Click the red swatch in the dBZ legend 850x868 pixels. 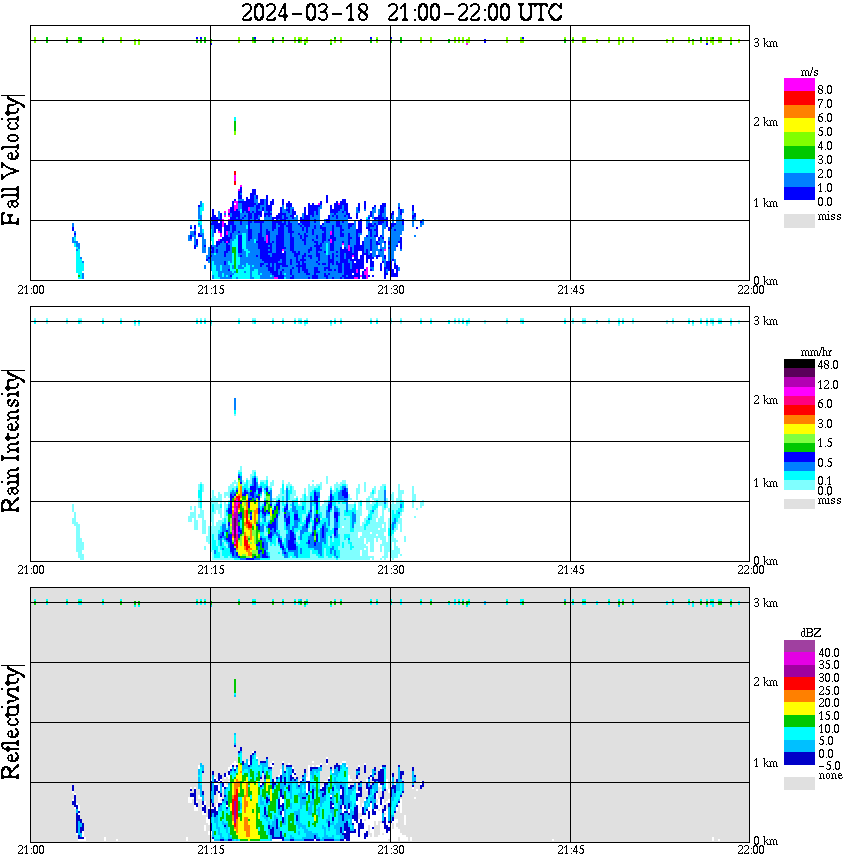(x=799, y=684)
